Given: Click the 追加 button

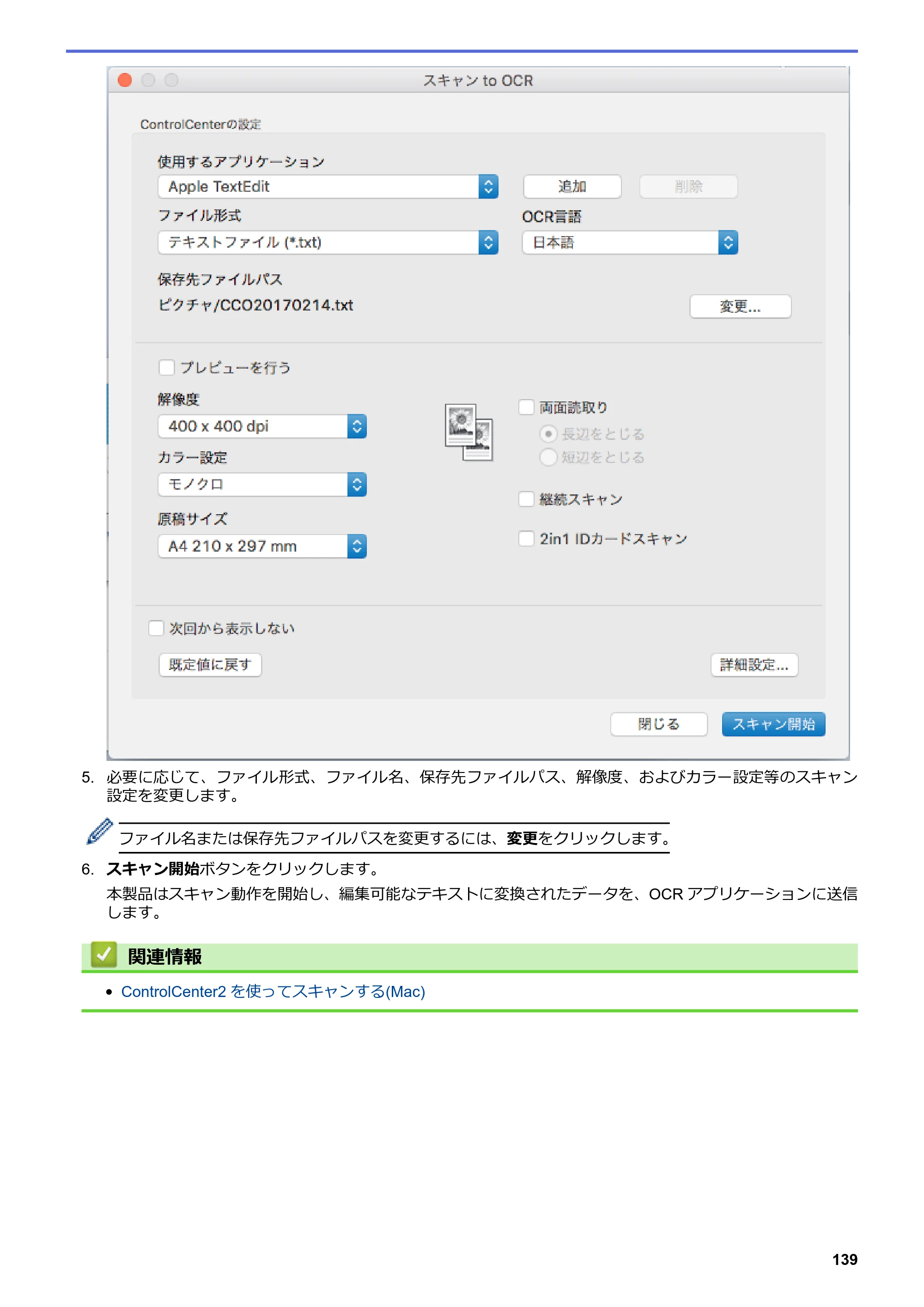Looking at the screenshot, I should coord(572,187).
